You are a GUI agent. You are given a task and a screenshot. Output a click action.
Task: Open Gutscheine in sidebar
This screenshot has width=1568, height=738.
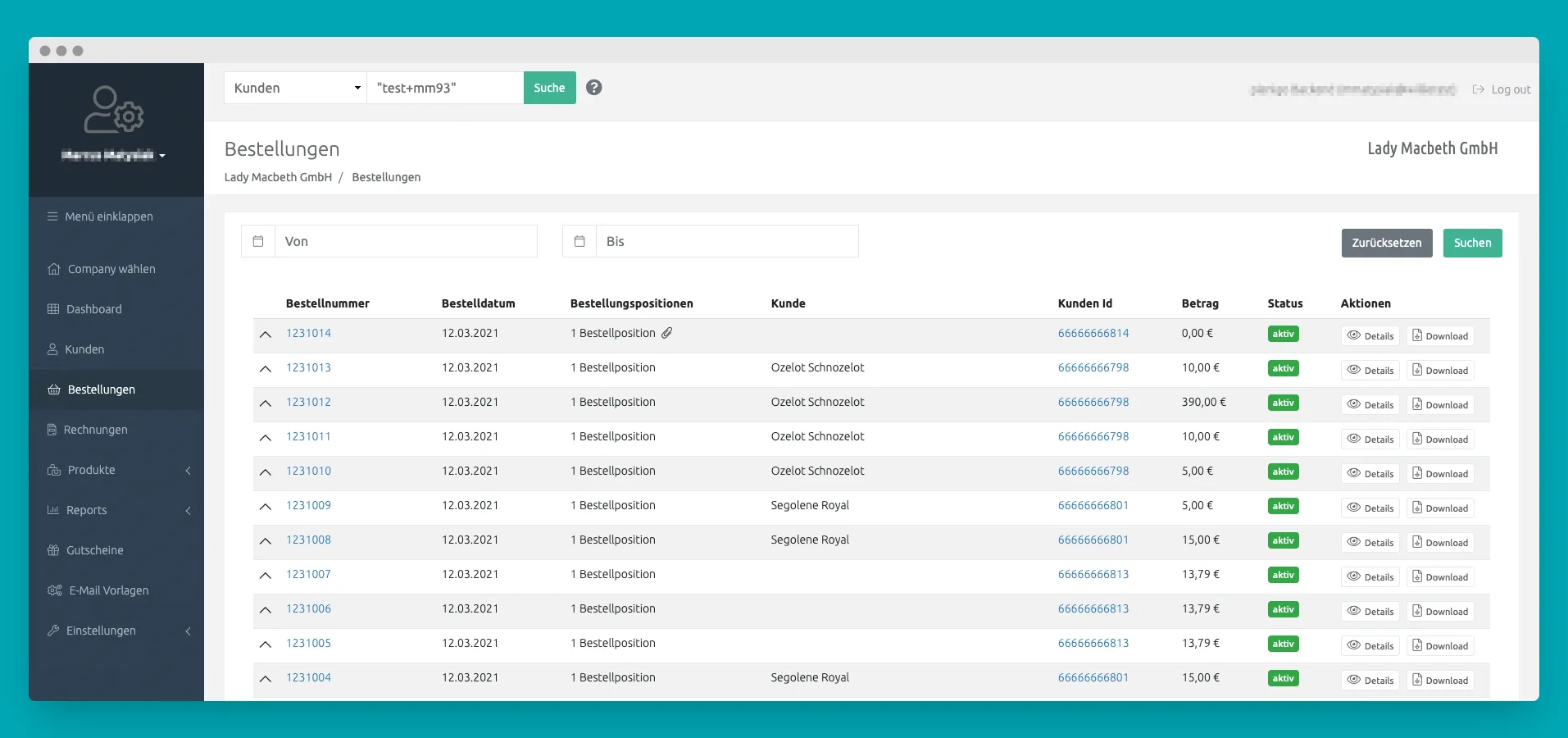[x=86, y=550]
